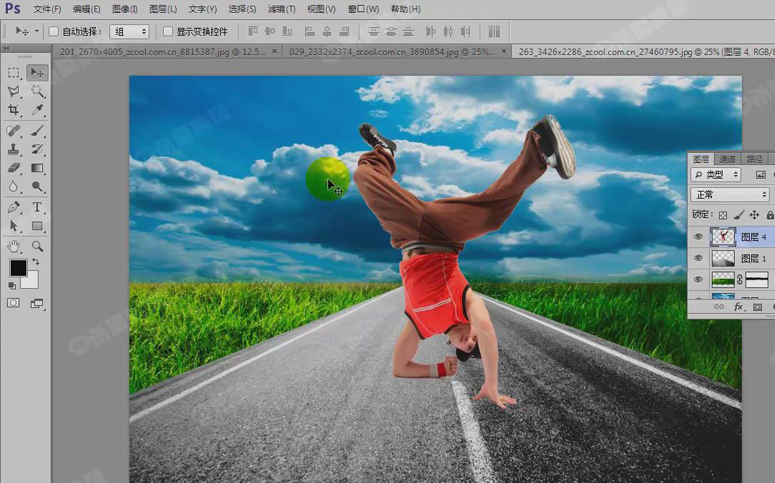Enable the 显示变换控件 checkbox
775x483 pixels.
pos(167,32)
